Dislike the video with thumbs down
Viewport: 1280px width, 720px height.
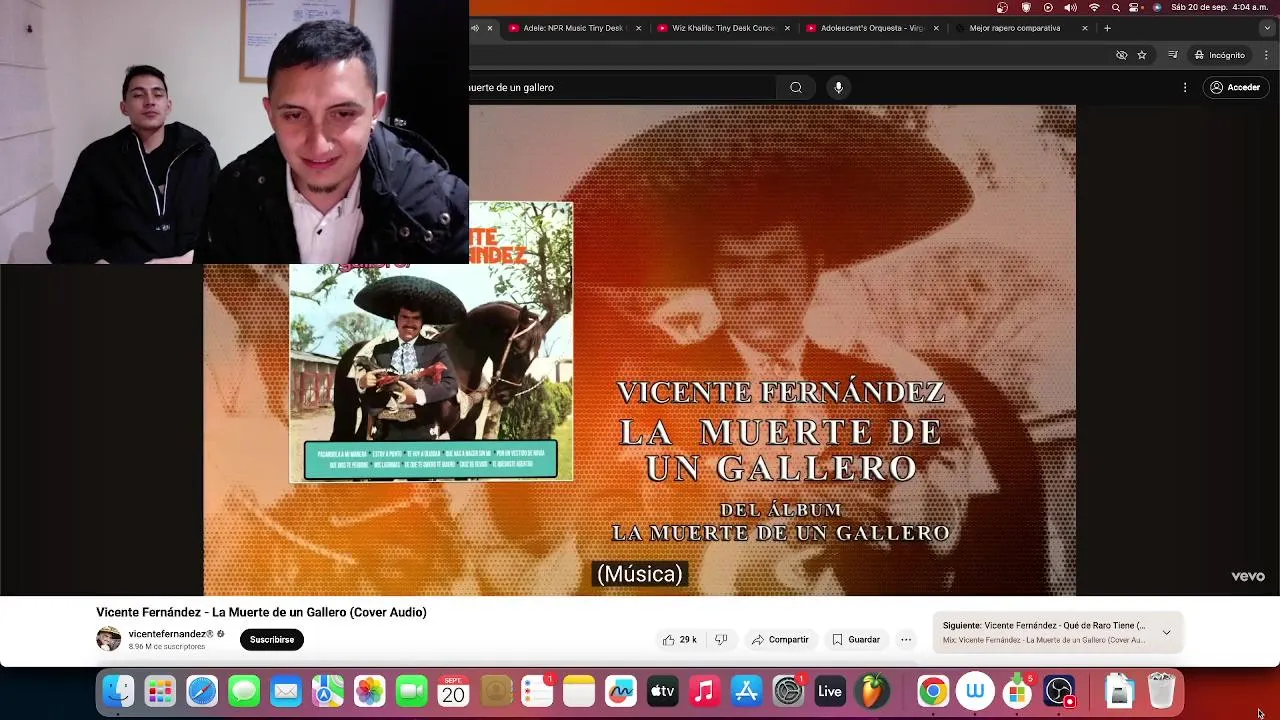[721, 640]
